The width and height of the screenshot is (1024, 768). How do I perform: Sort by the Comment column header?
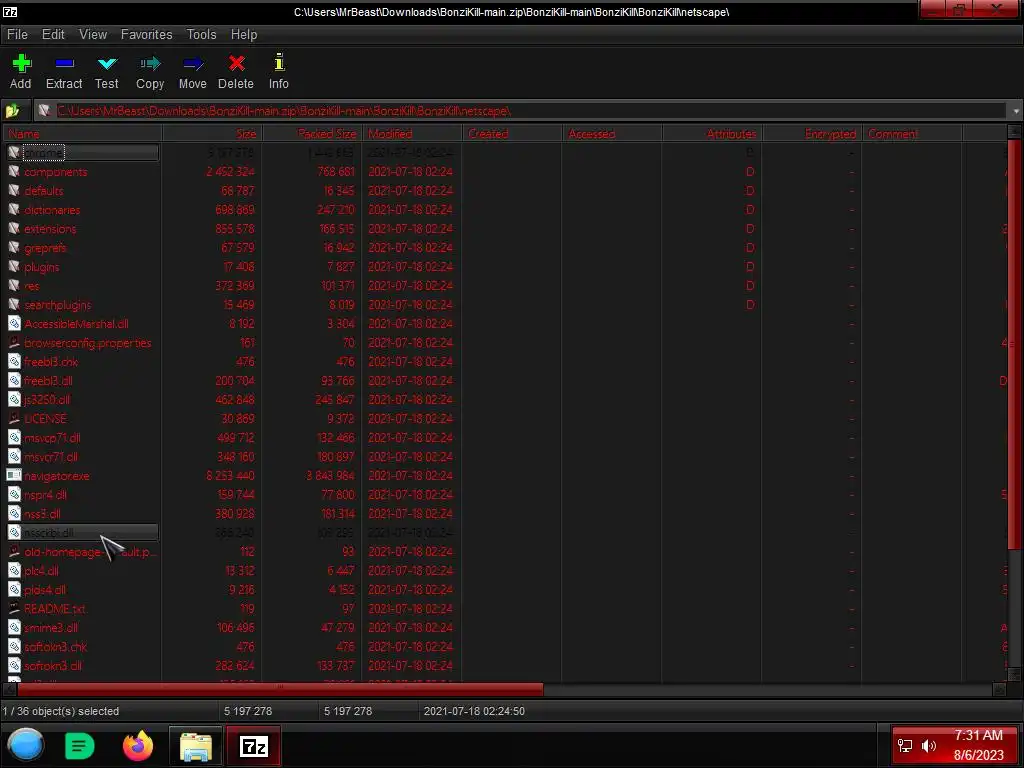coord(912,134)
